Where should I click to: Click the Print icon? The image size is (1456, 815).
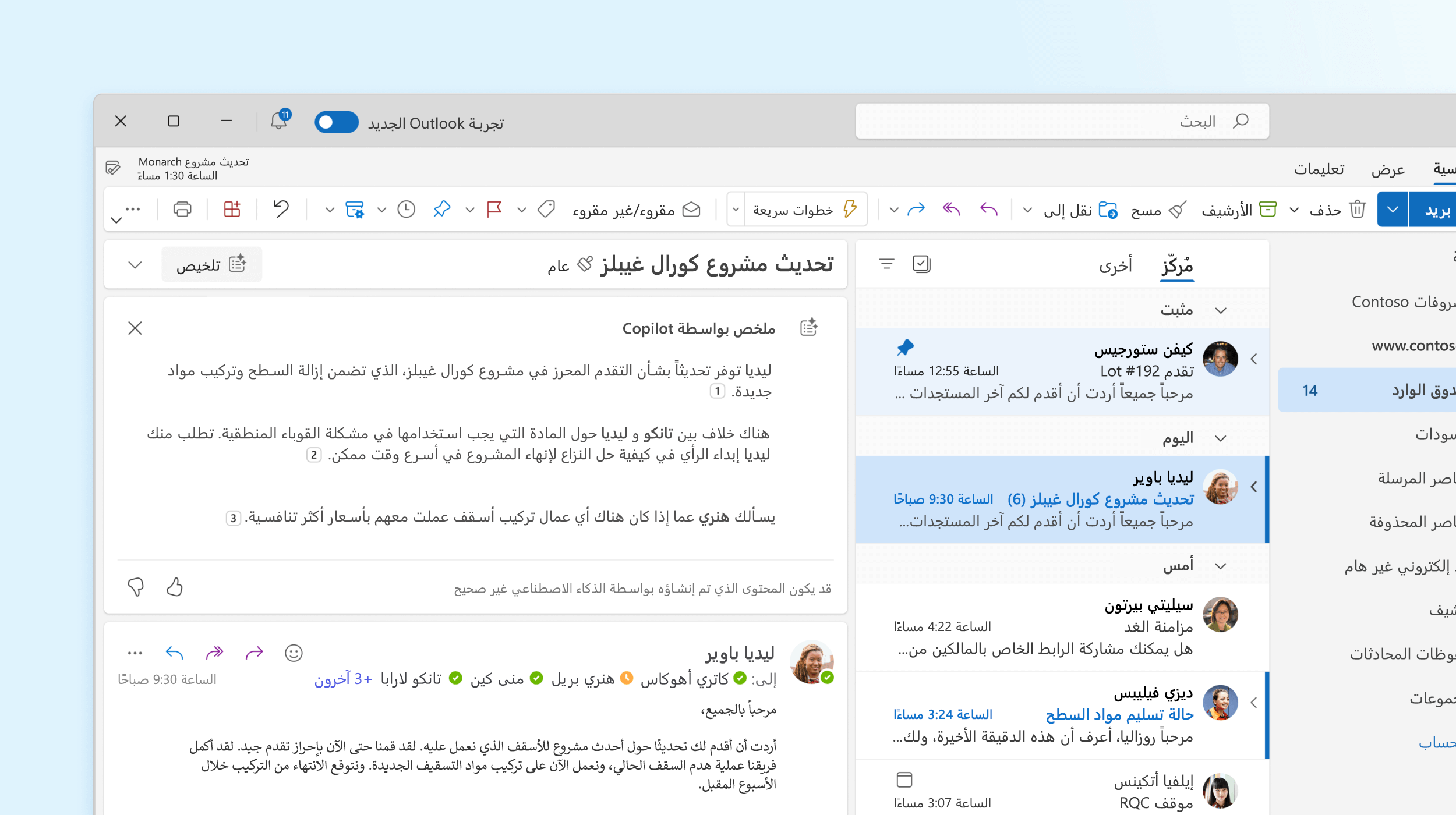pos(182,209)
